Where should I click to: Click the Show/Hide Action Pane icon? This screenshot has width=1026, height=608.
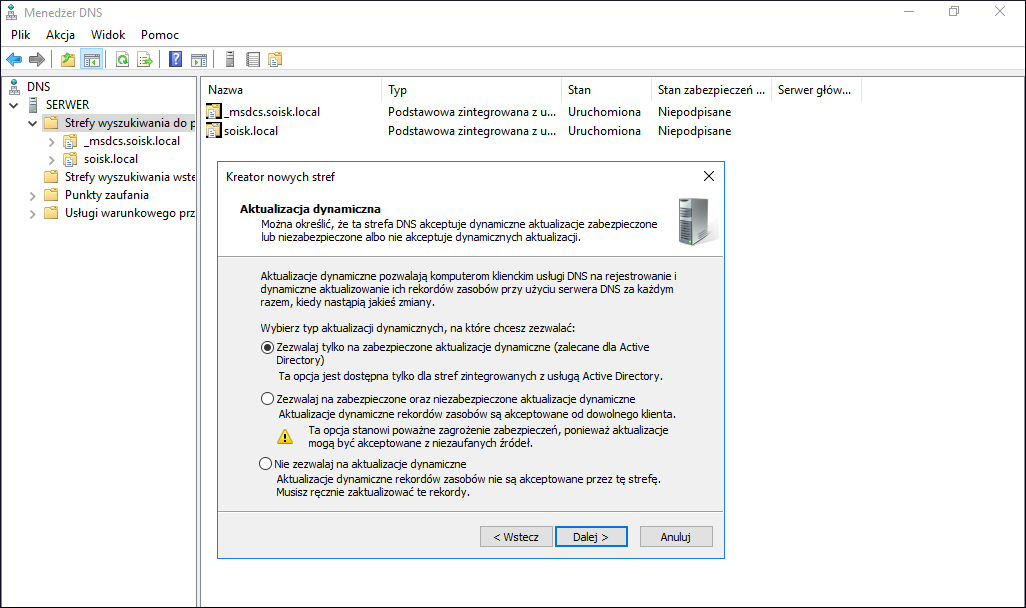pyautogui.click(x=199, y=60)
